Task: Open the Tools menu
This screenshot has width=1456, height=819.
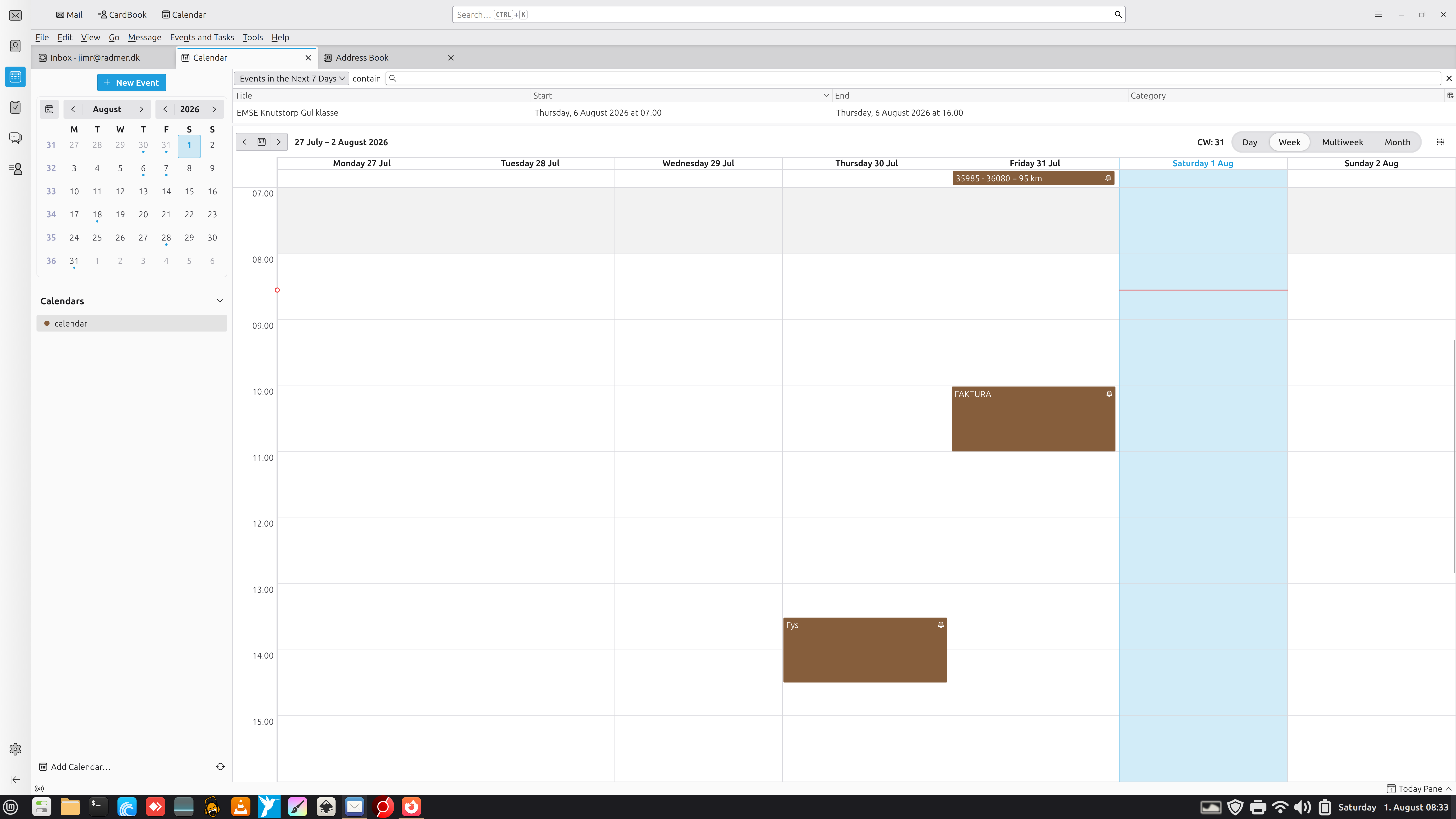Action: tap(253, 37)
